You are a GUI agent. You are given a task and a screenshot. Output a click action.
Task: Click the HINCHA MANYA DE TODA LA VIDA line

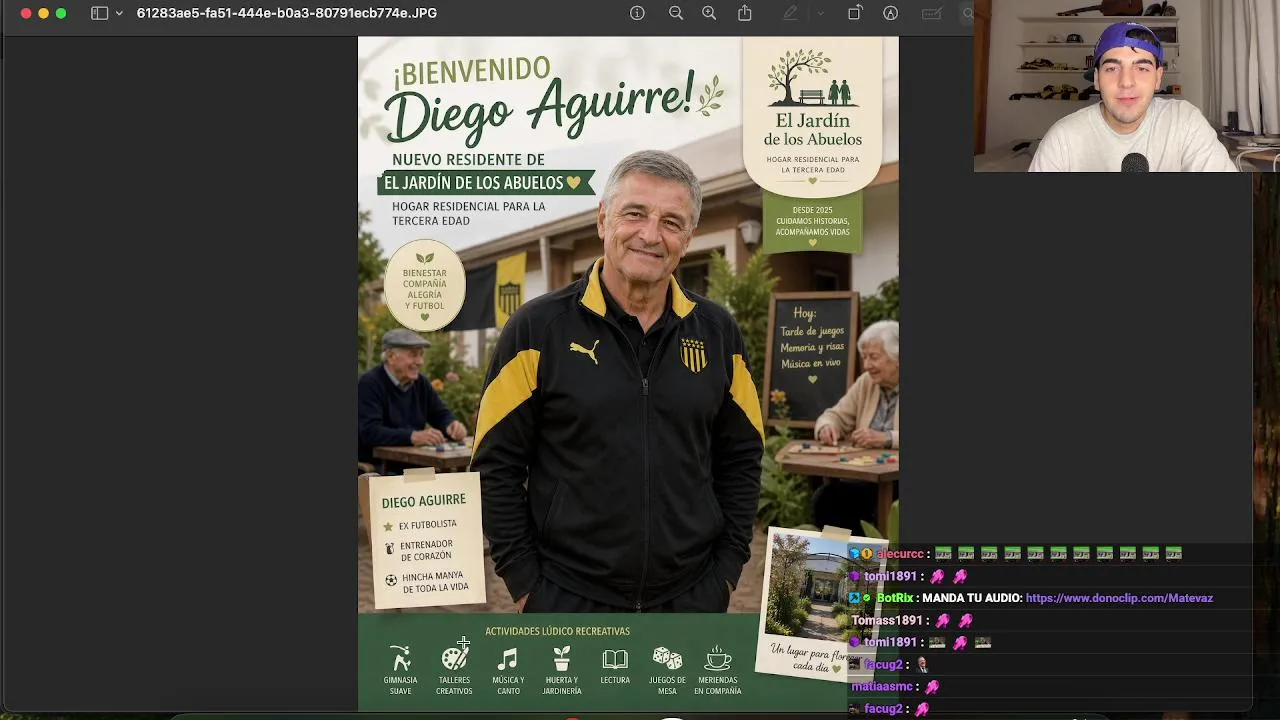tap(435, 581)
